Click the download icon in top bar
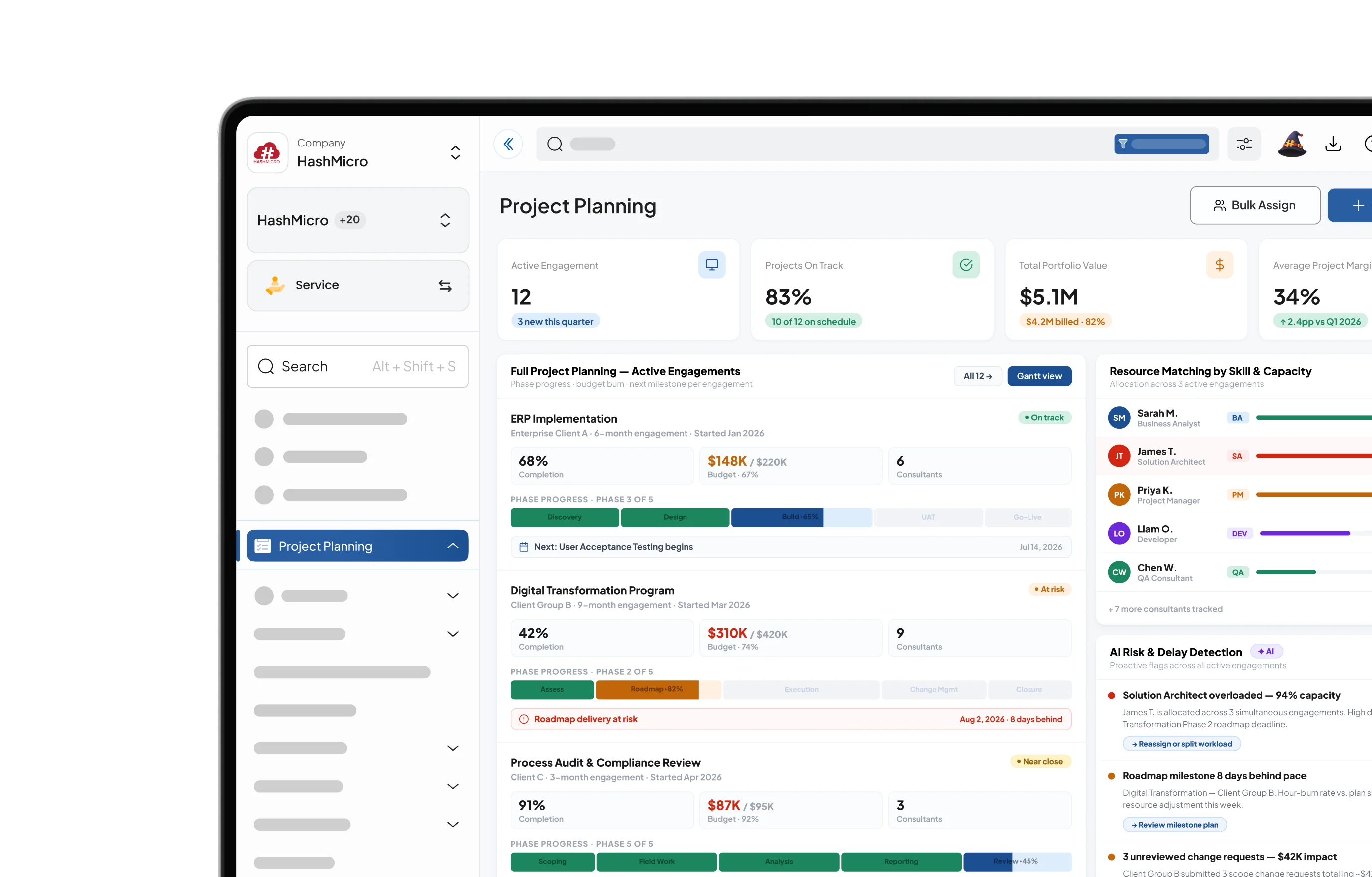 tap(1333, 144)
